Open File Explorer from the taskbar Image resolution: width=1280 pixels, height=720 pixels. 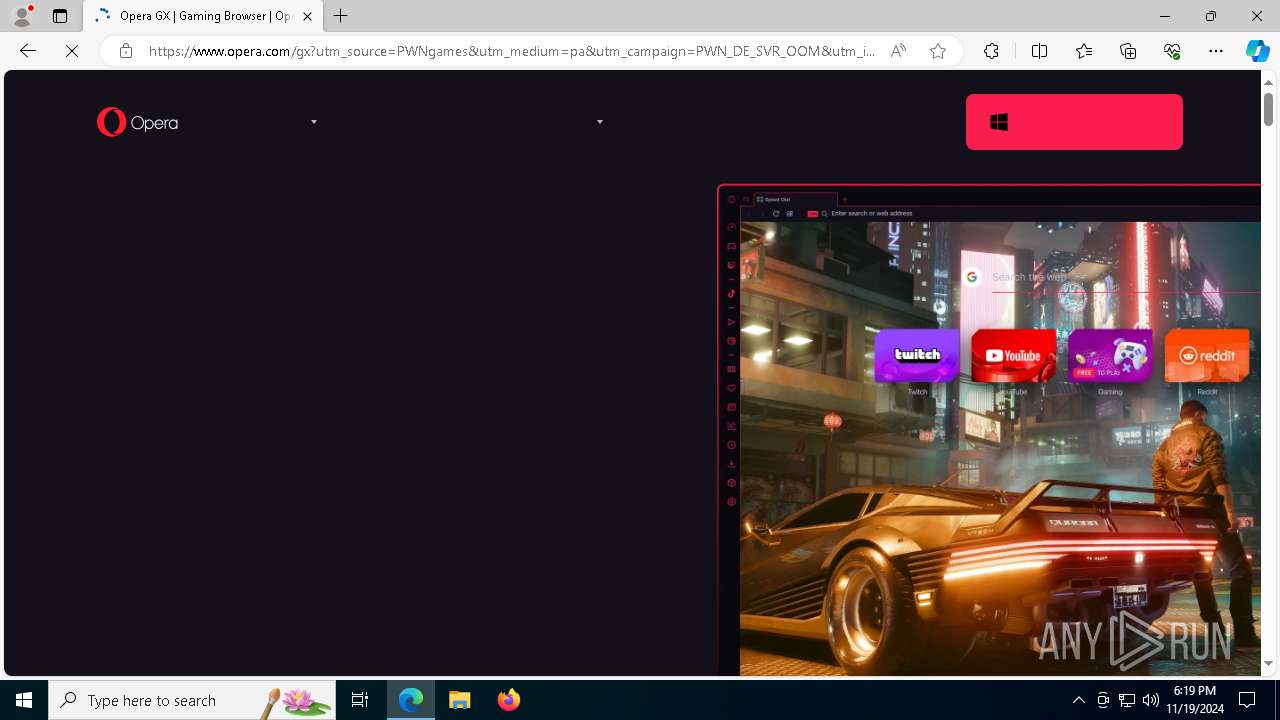(460, 700)
